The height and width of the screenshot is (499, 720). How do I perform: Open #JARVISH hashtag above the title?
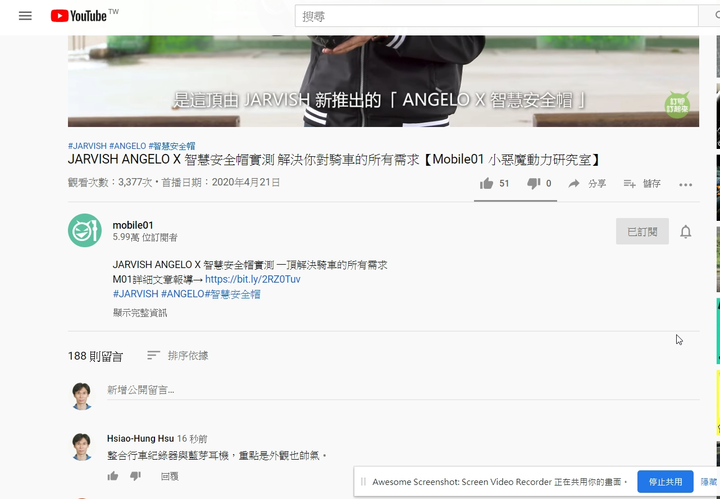click(87, 146)
